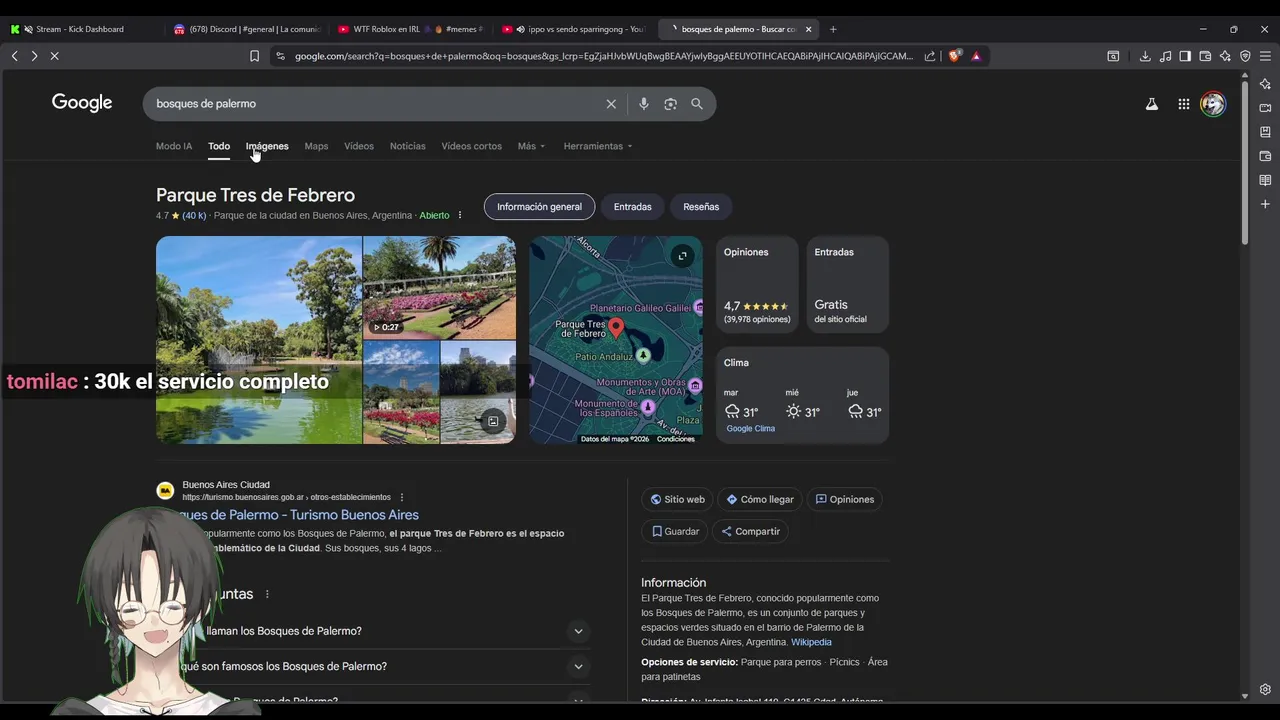Image resolution: width=1280 pixels, height=720 pixels.
Task: Open sidebar settings gear at bottom right
Action: (1265, 690)
